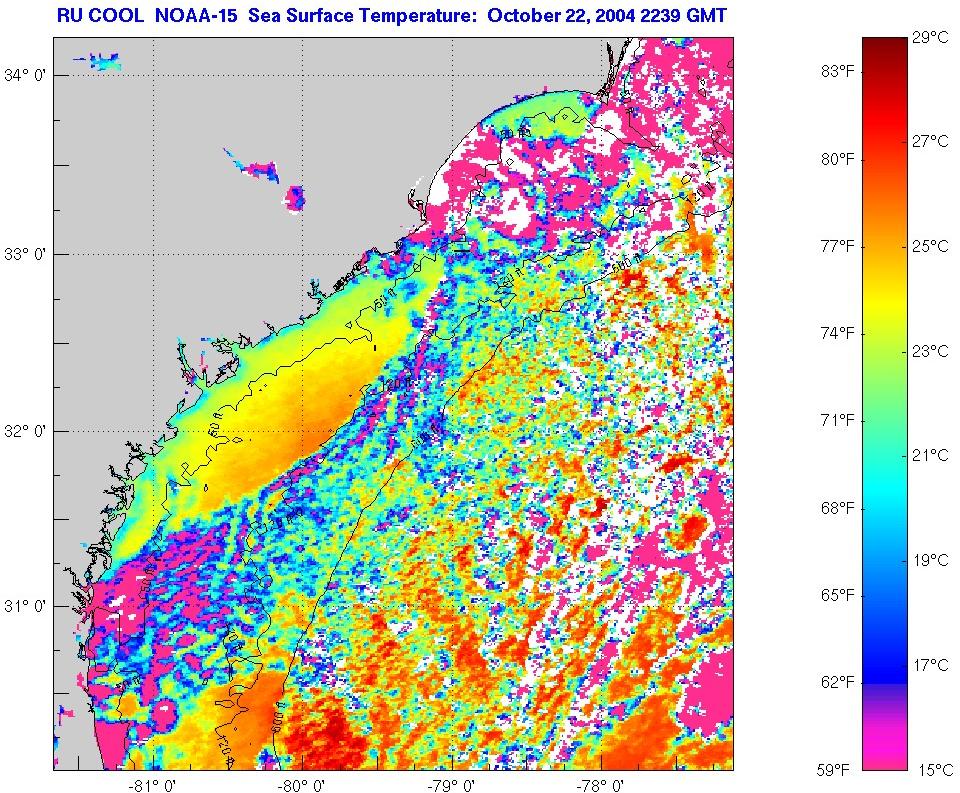
Task: Click the '-79° 0'' longitude label
Action: [452, 784]
